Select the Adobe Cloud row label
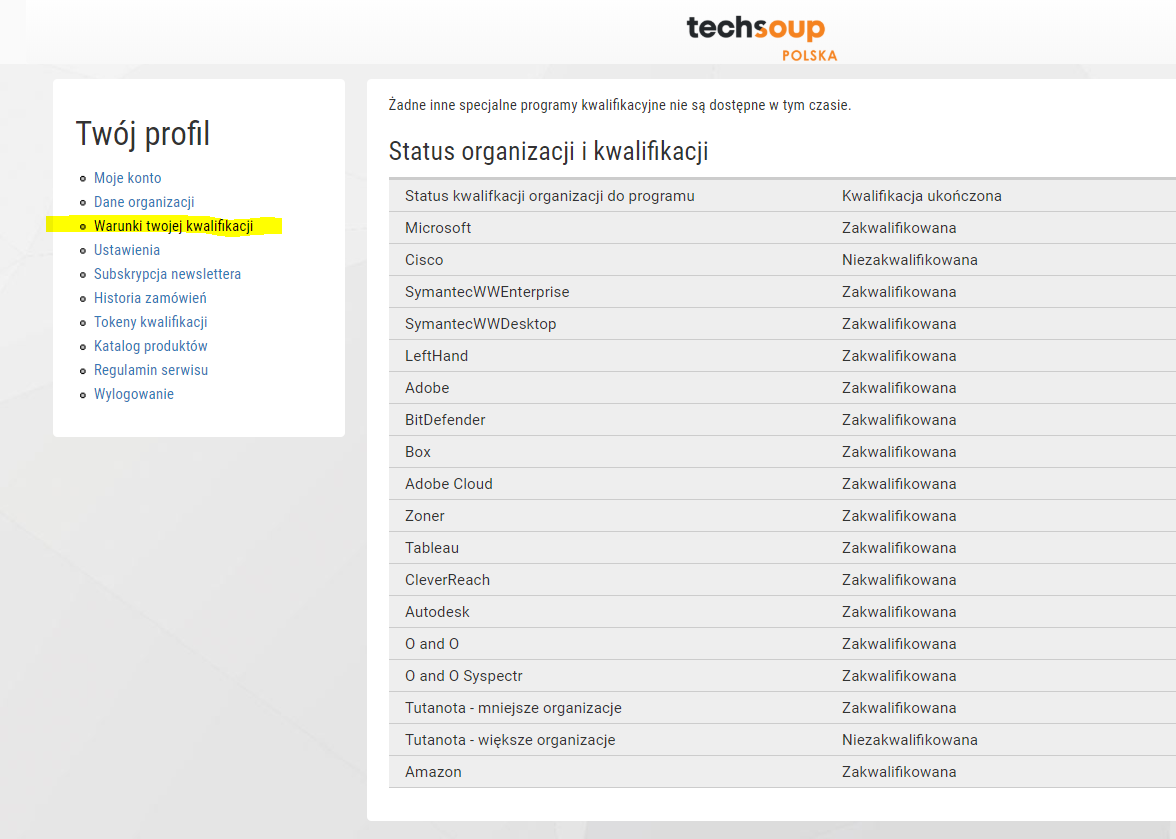 click(x=448, y=484)
